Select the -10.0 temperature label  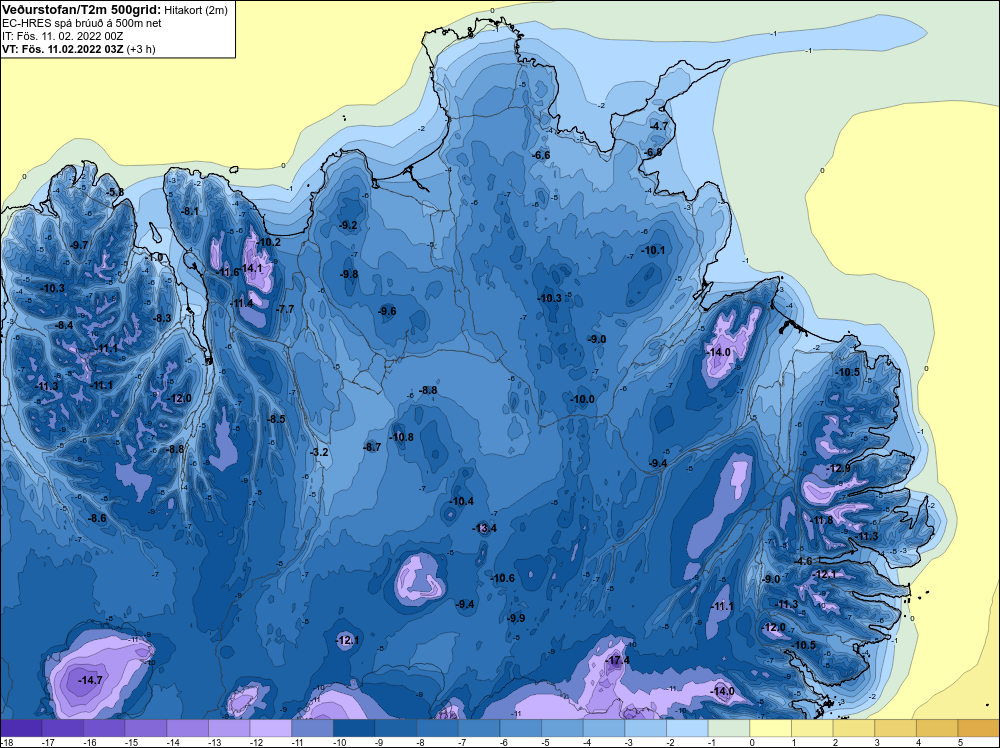coord(582,399)
